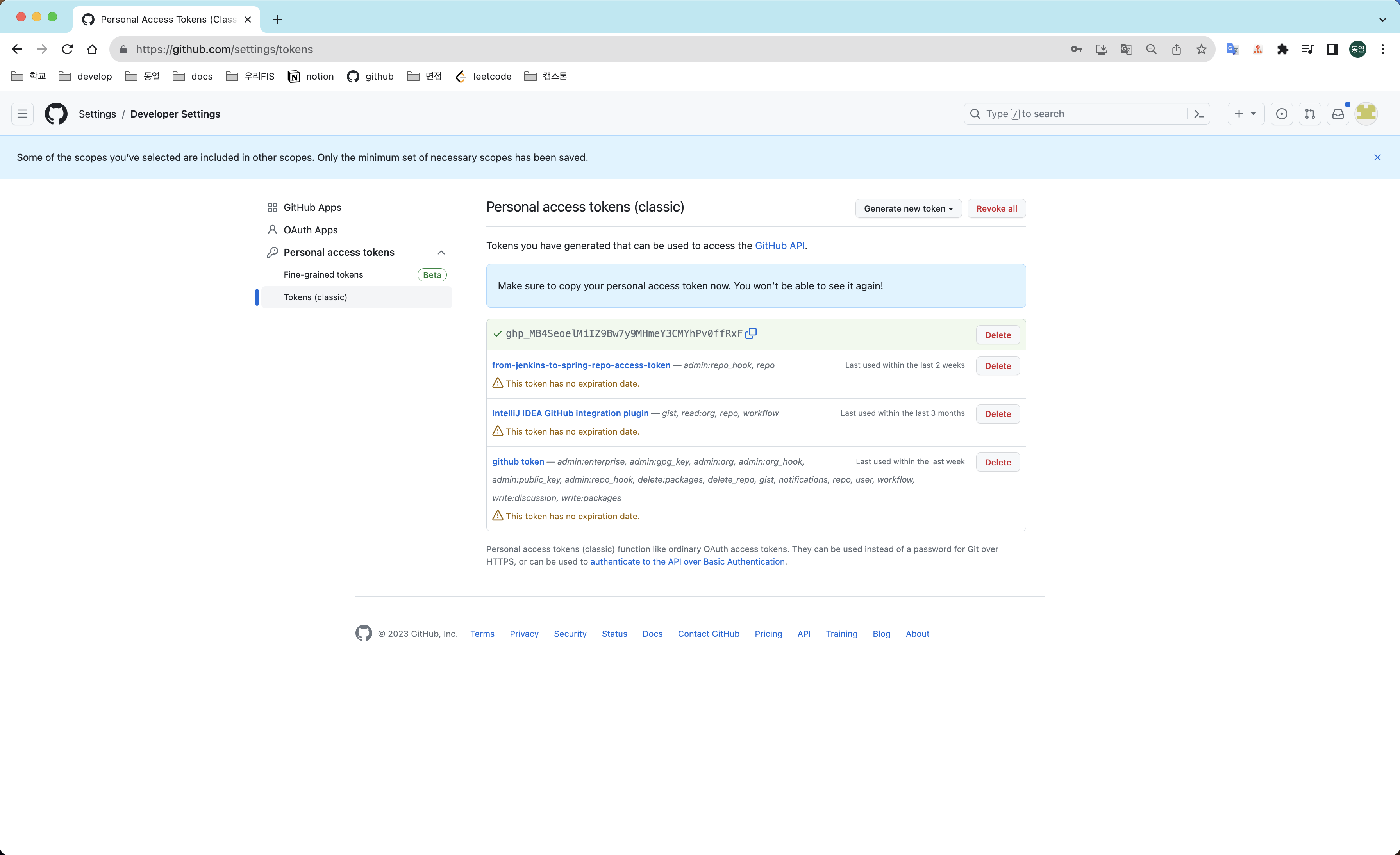
Task: Open the plus create-new dropdown
Action: click(1245, 114)
